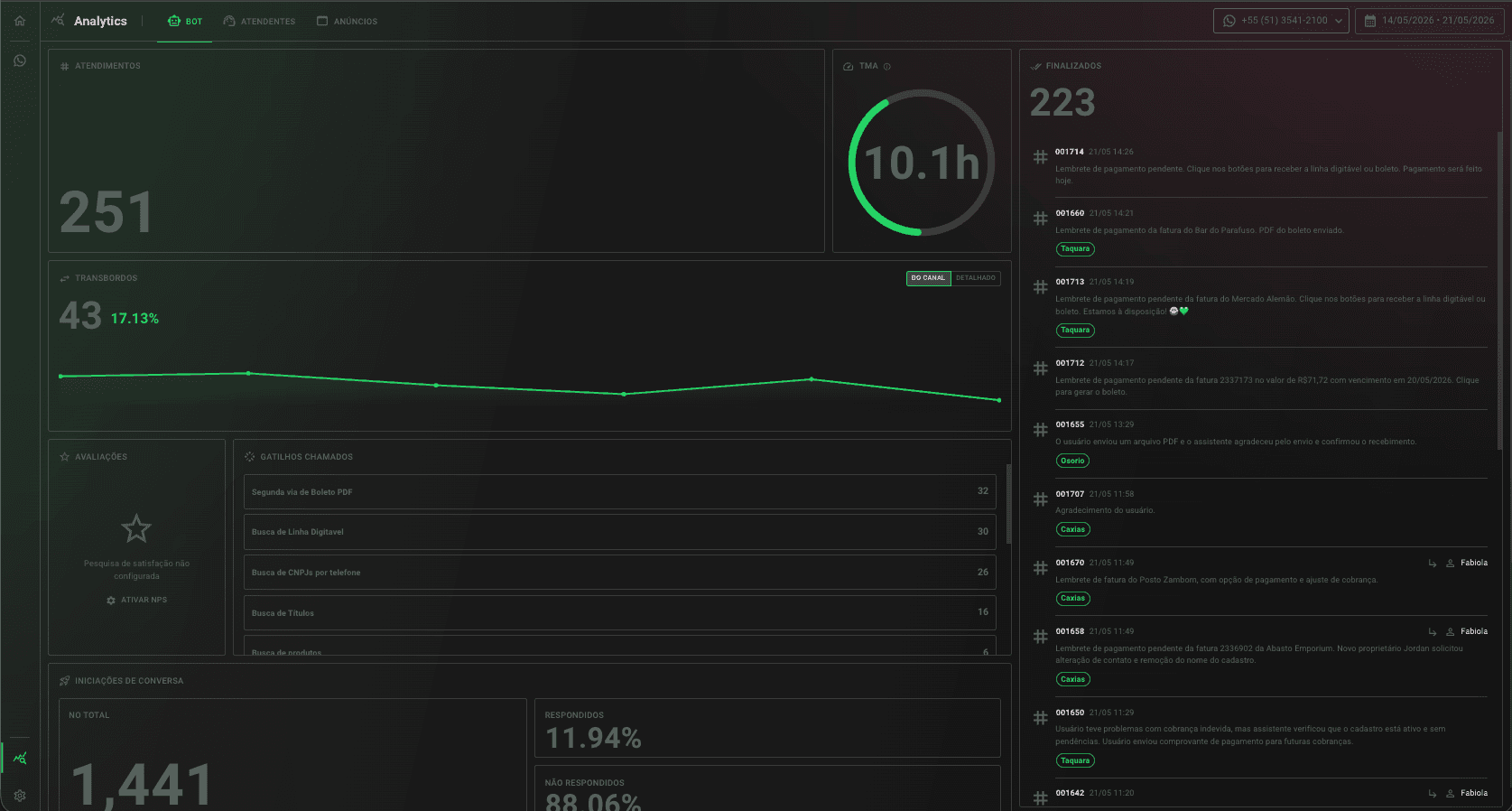
Task: Switch to the ANÚNCIOS tab
Action: tap(348, 21)
